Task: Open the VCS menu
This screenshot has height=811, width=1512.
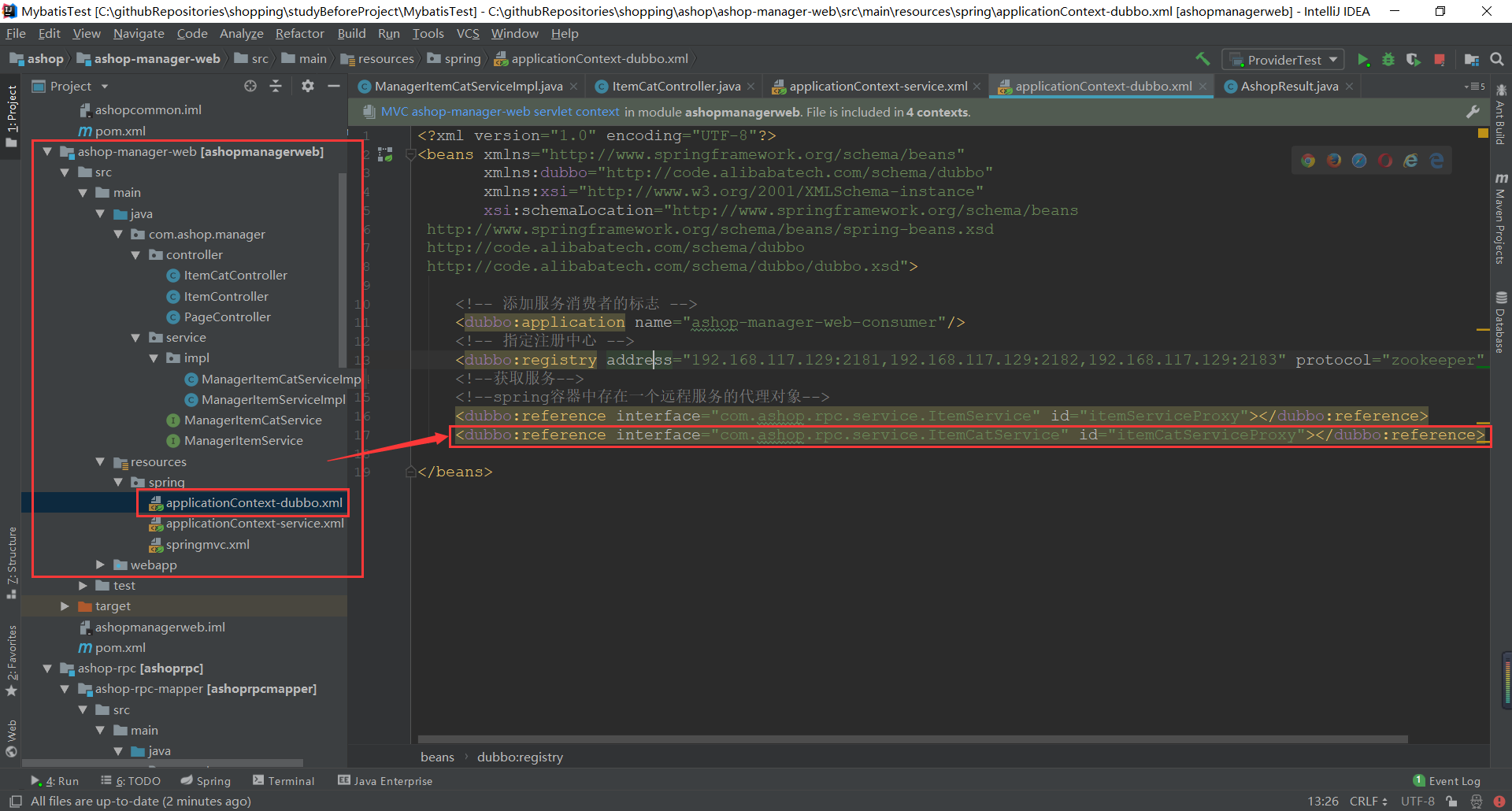Action: [x=468, y=34]
